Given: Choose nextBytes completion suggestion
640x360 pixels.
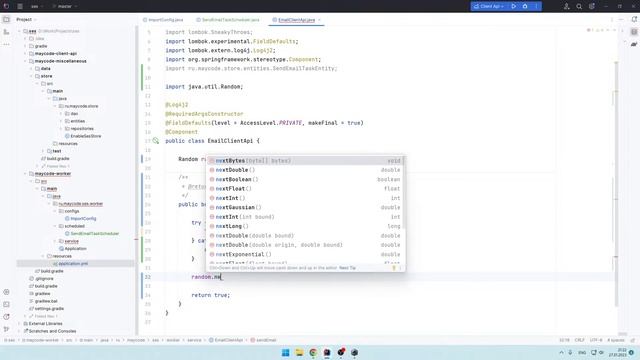Looking at the screenshot, I should pos(305,161).
